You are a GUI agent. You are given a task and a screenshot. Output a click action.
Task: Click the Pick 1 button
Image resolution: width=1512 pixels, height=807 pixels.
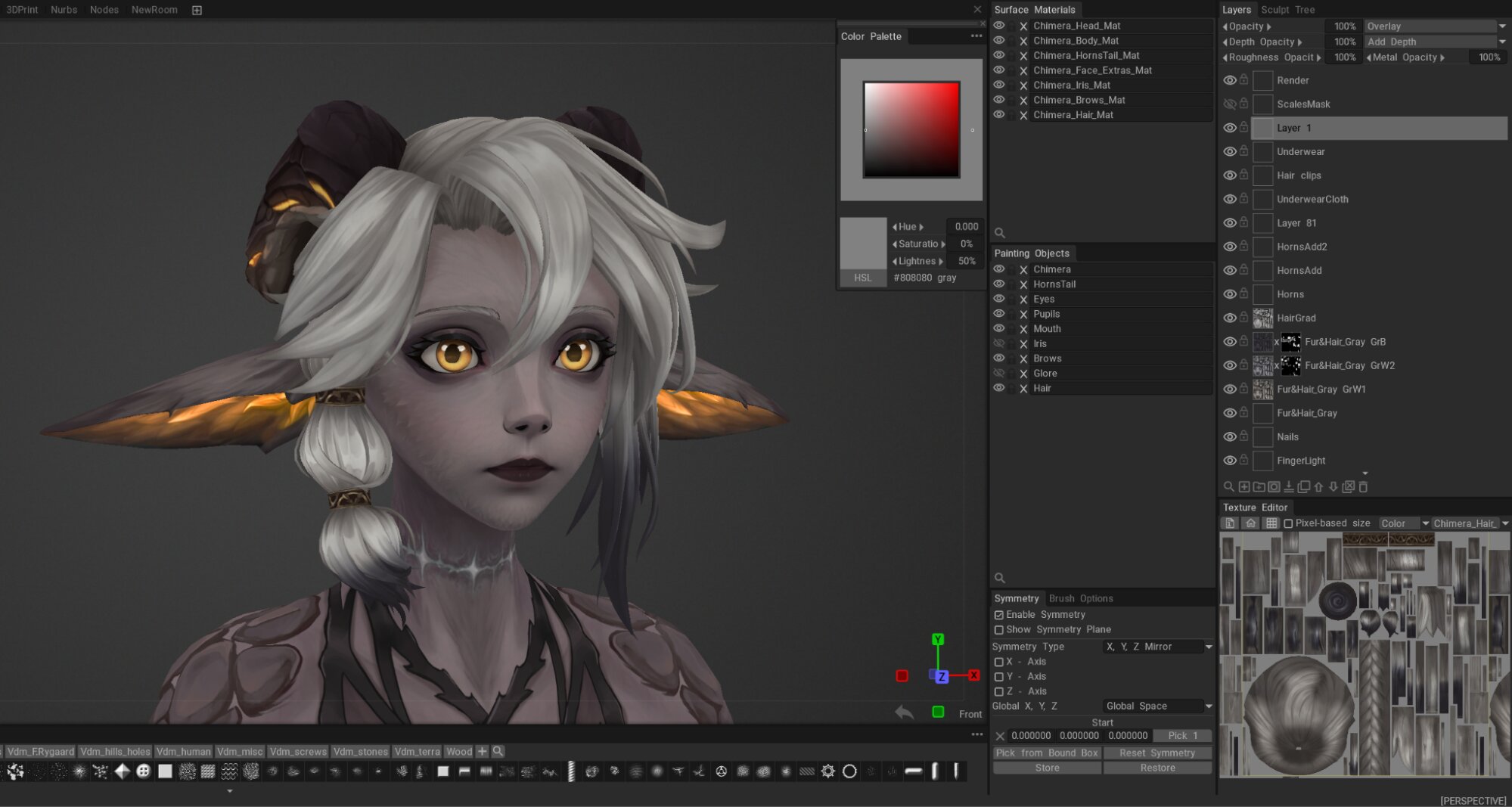click(x=1183, y=736)
